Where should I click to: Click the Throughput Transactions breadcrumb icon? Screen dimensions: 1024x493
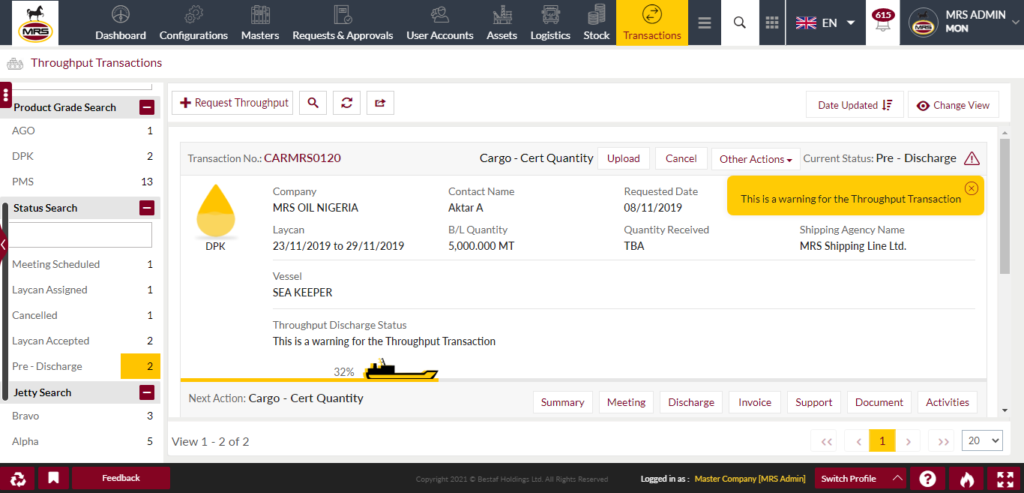[14, 64]
